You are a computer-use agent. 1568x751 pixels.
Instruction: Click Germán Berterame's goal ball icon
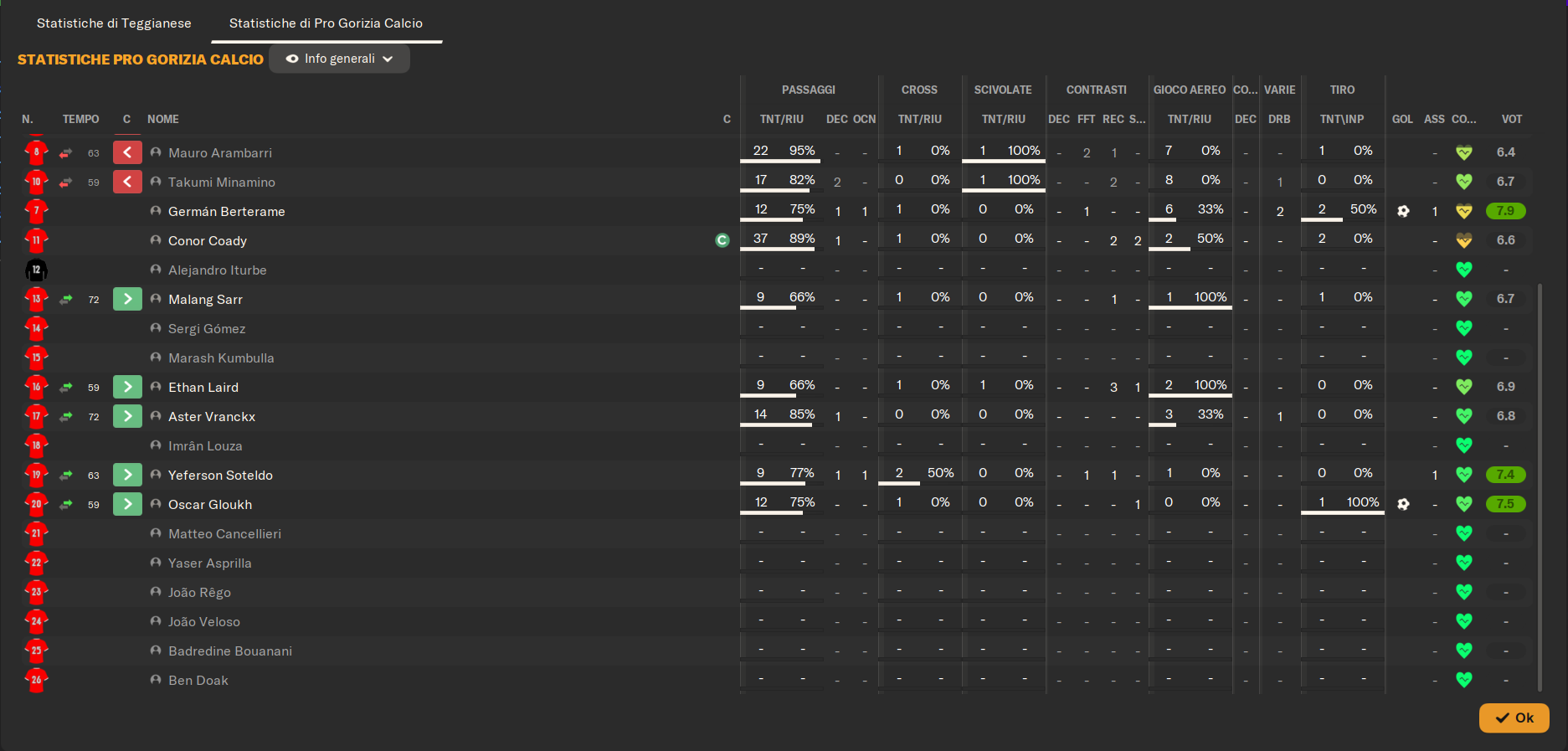(x=1403, y=211)
